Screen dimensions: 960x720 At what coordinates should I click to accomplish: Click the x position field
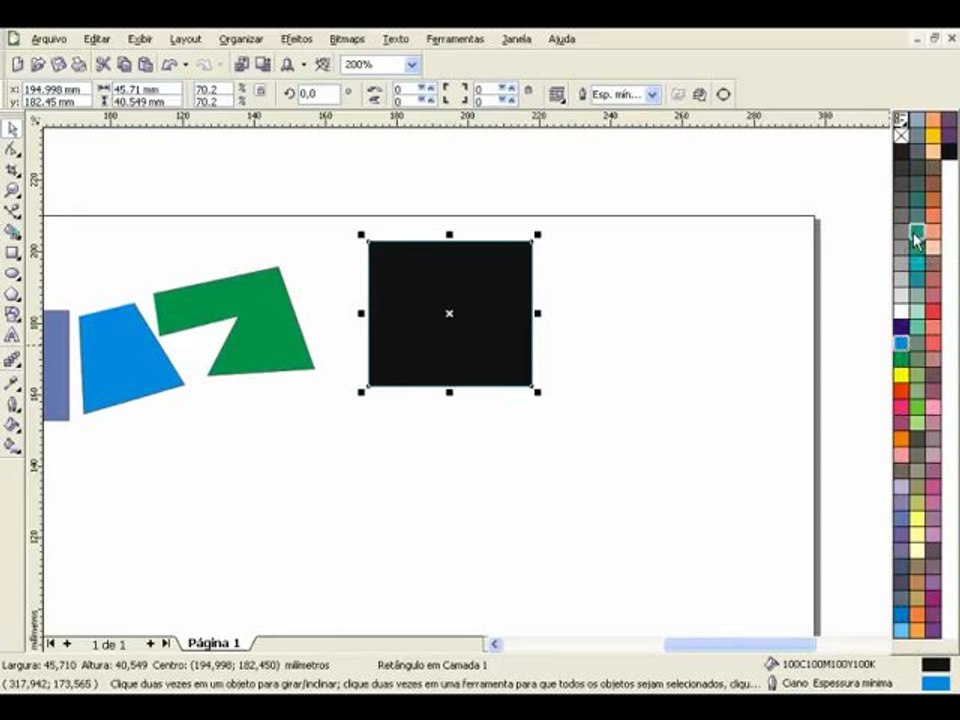57,89
